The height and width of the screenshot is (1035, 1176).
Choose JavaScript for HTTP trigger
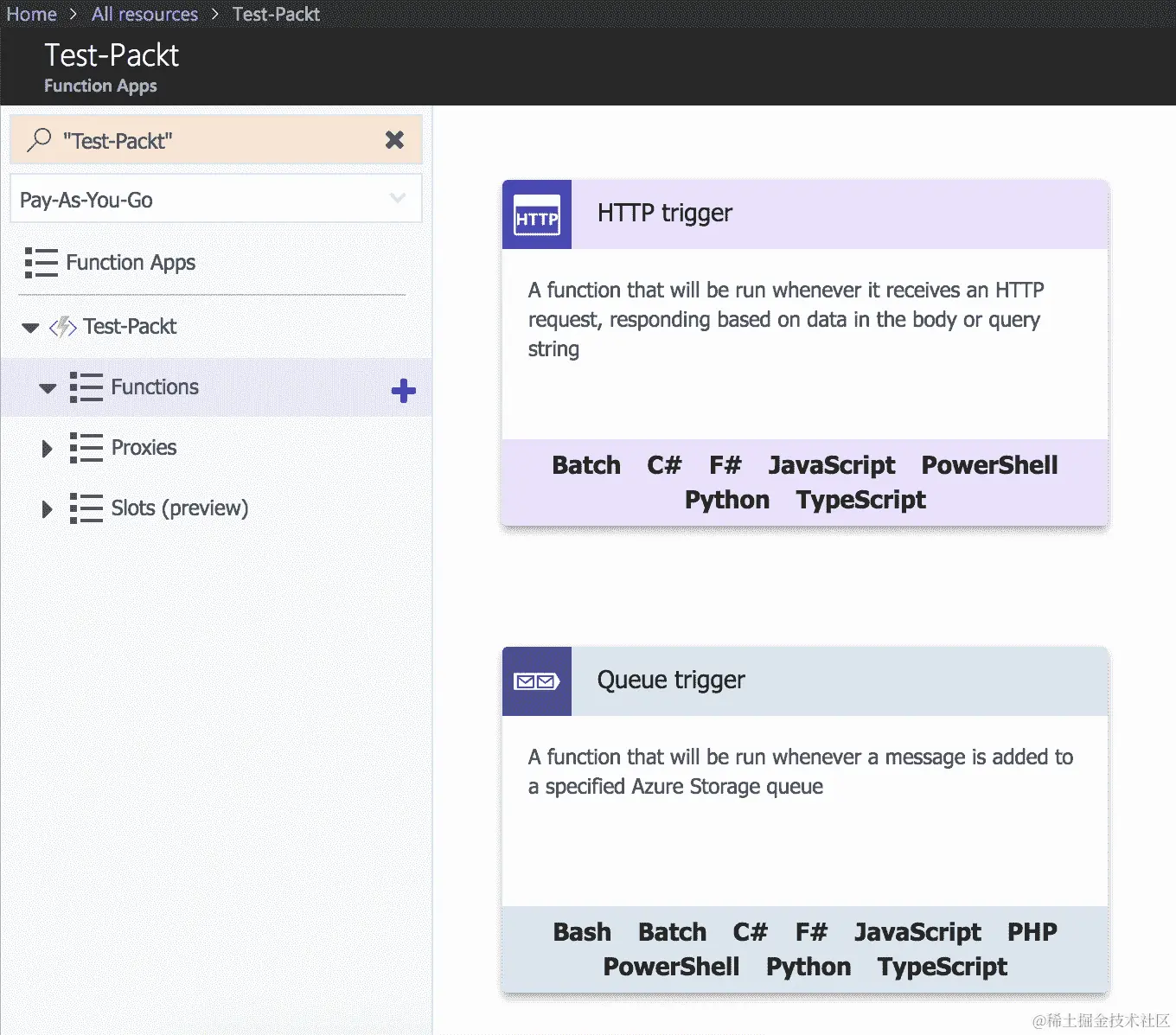832,465
